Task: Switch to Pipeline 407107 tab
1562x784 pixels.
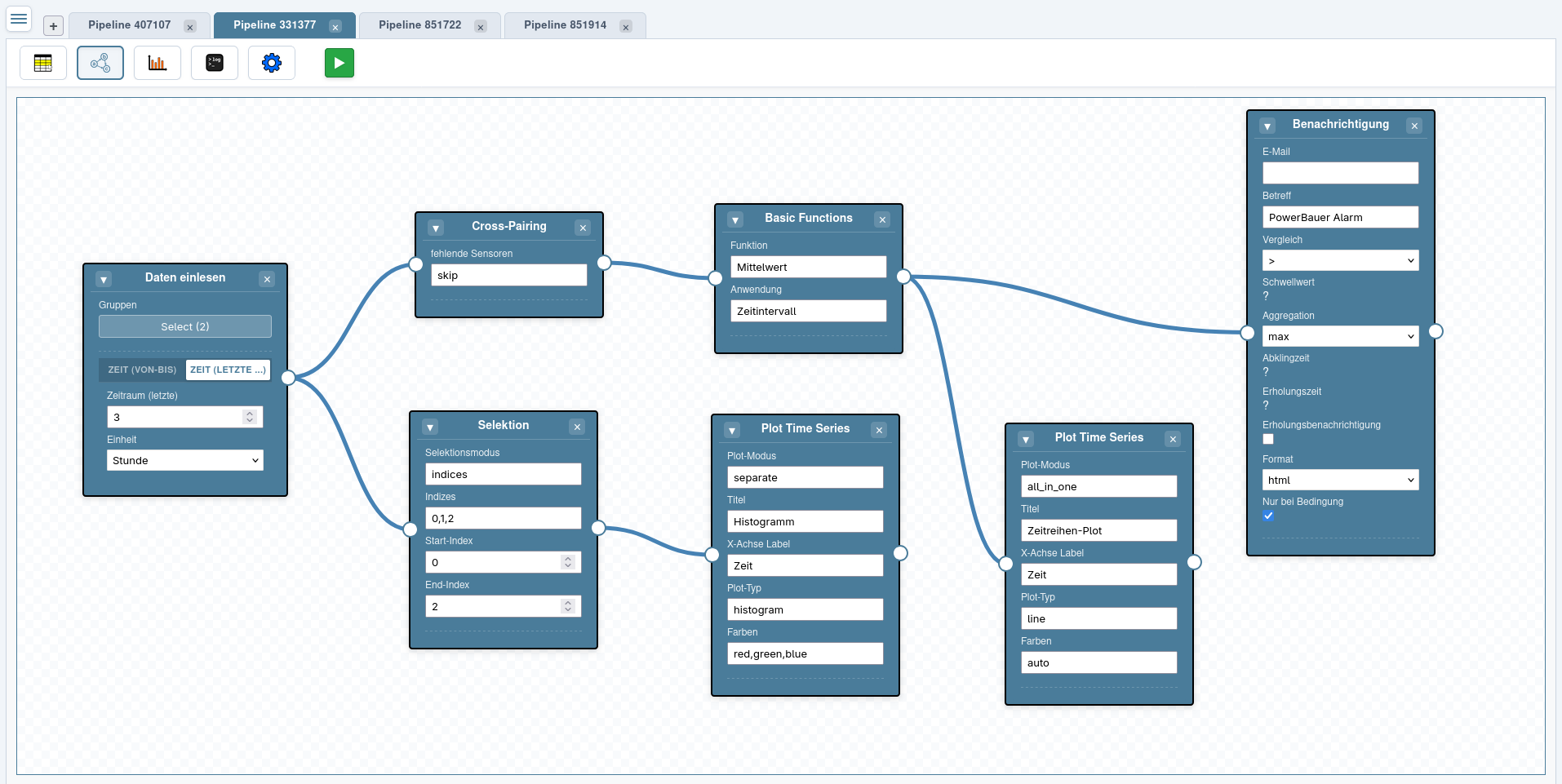Action: (130, 25)
